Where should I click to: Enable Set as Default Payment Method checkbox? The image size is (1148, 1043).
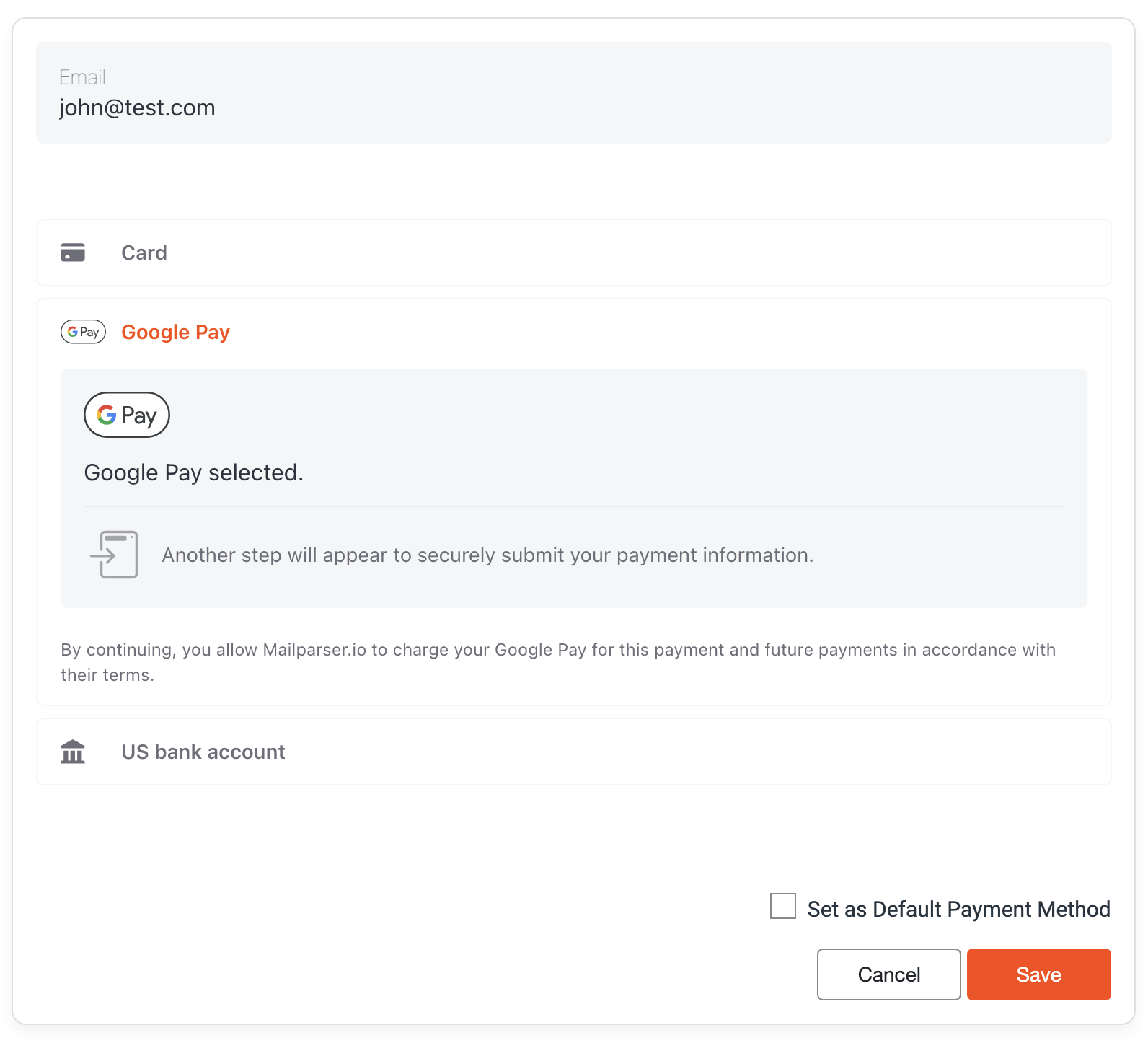tap(783, 906)
